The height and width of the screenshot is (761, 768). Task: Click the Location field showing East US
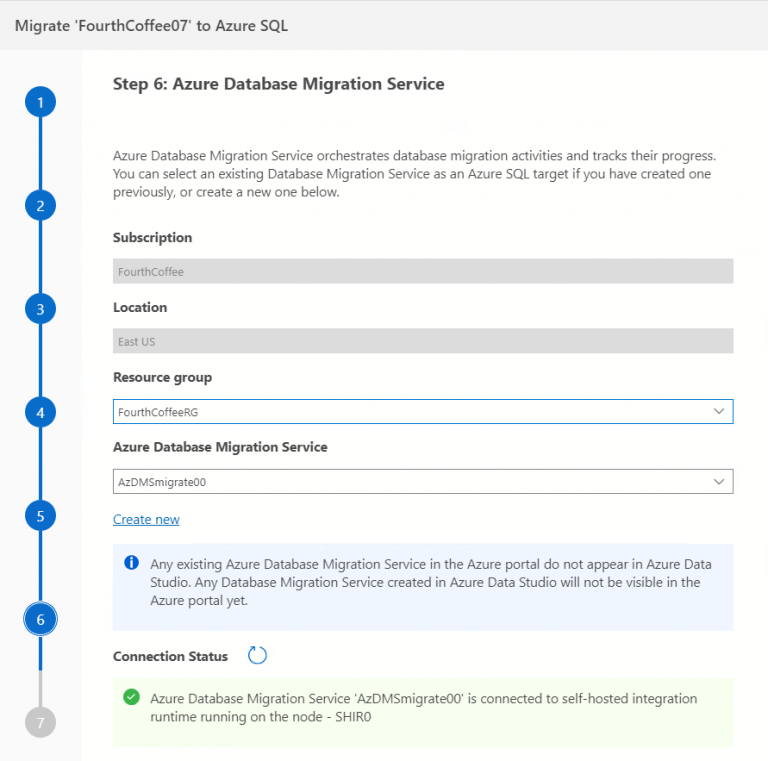pyautogui.click(x=422, y=341)
